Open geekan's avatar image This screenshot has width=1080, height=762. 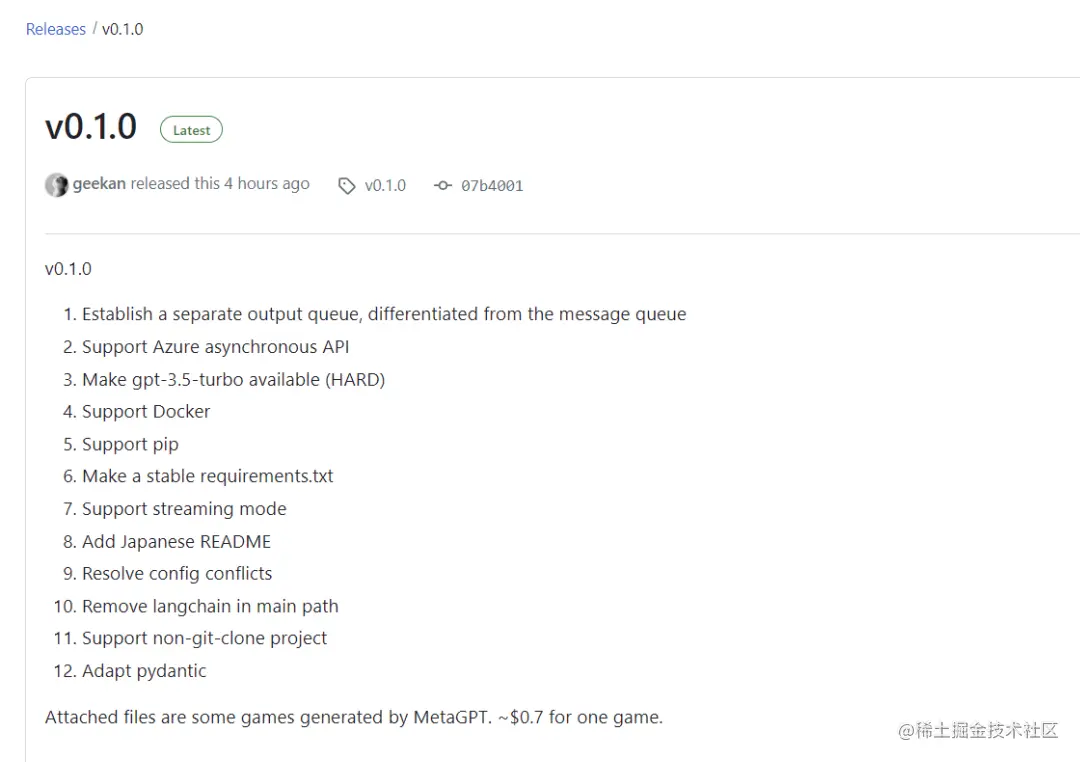pyautogui.click(x=56, y=185)
